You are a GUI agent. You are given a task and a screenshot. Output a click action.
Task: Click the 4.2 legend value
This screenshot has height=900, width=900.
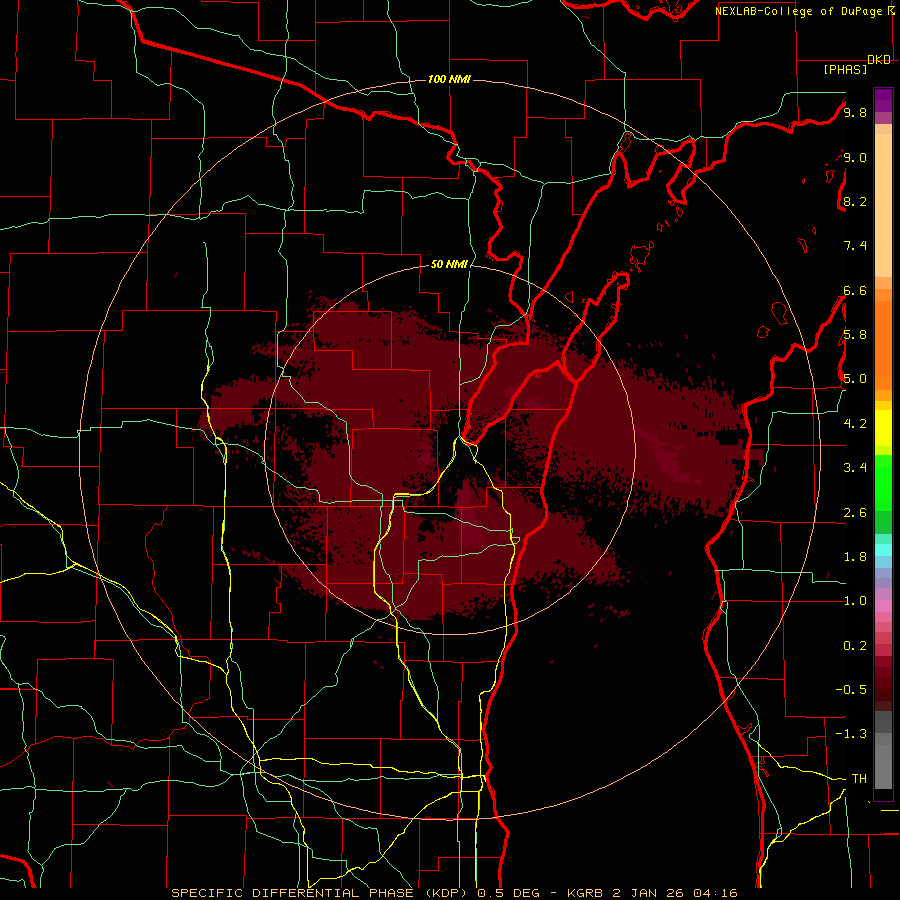point(855,424)
